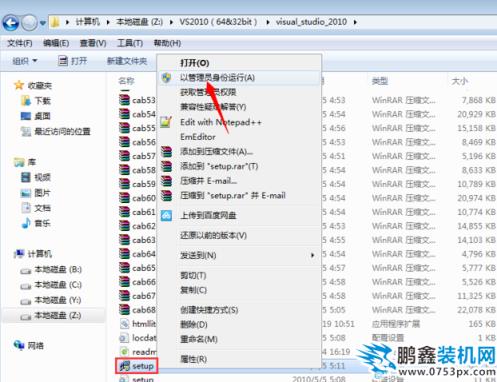Click WinRAR icon beside 压缩并 E-mail...
This screenshot has height=382, width=497.
coord(166,181)
